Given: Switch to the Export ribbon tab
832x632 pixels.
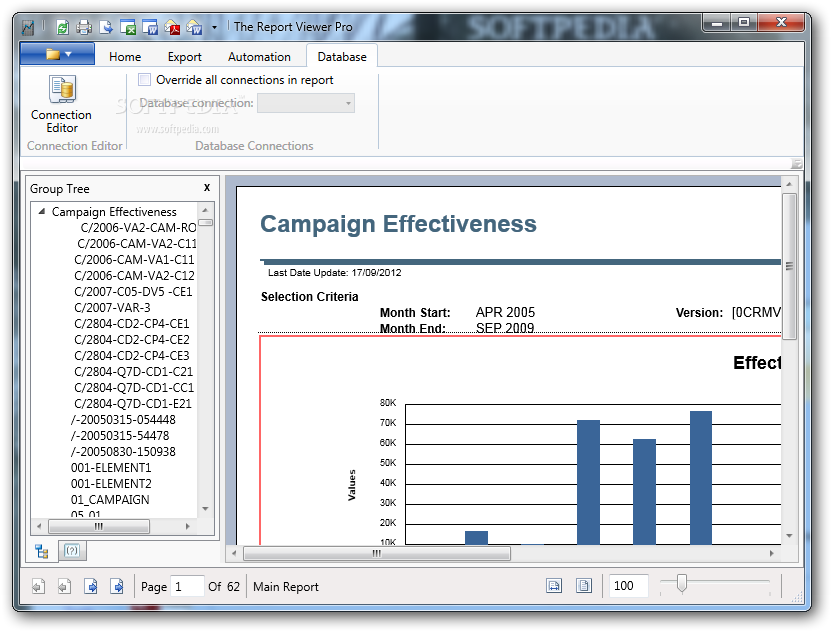Looking at the screenshot, I should tap(184, 57).
